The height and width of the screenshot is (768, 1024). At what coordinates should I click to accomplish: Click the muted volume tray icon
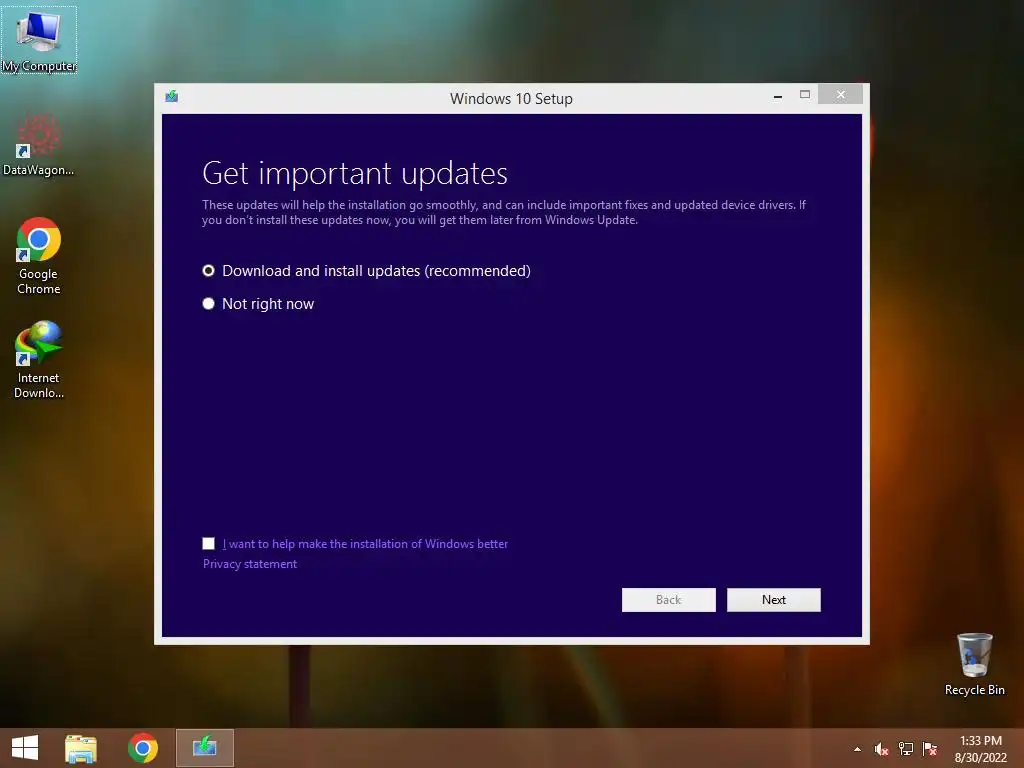[881, 749]
